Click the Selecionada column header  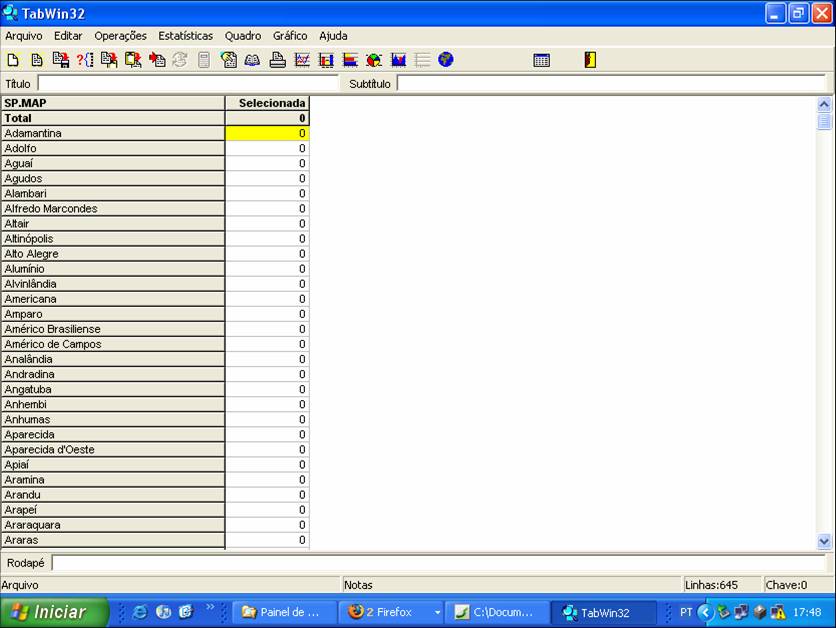[268, 103]
